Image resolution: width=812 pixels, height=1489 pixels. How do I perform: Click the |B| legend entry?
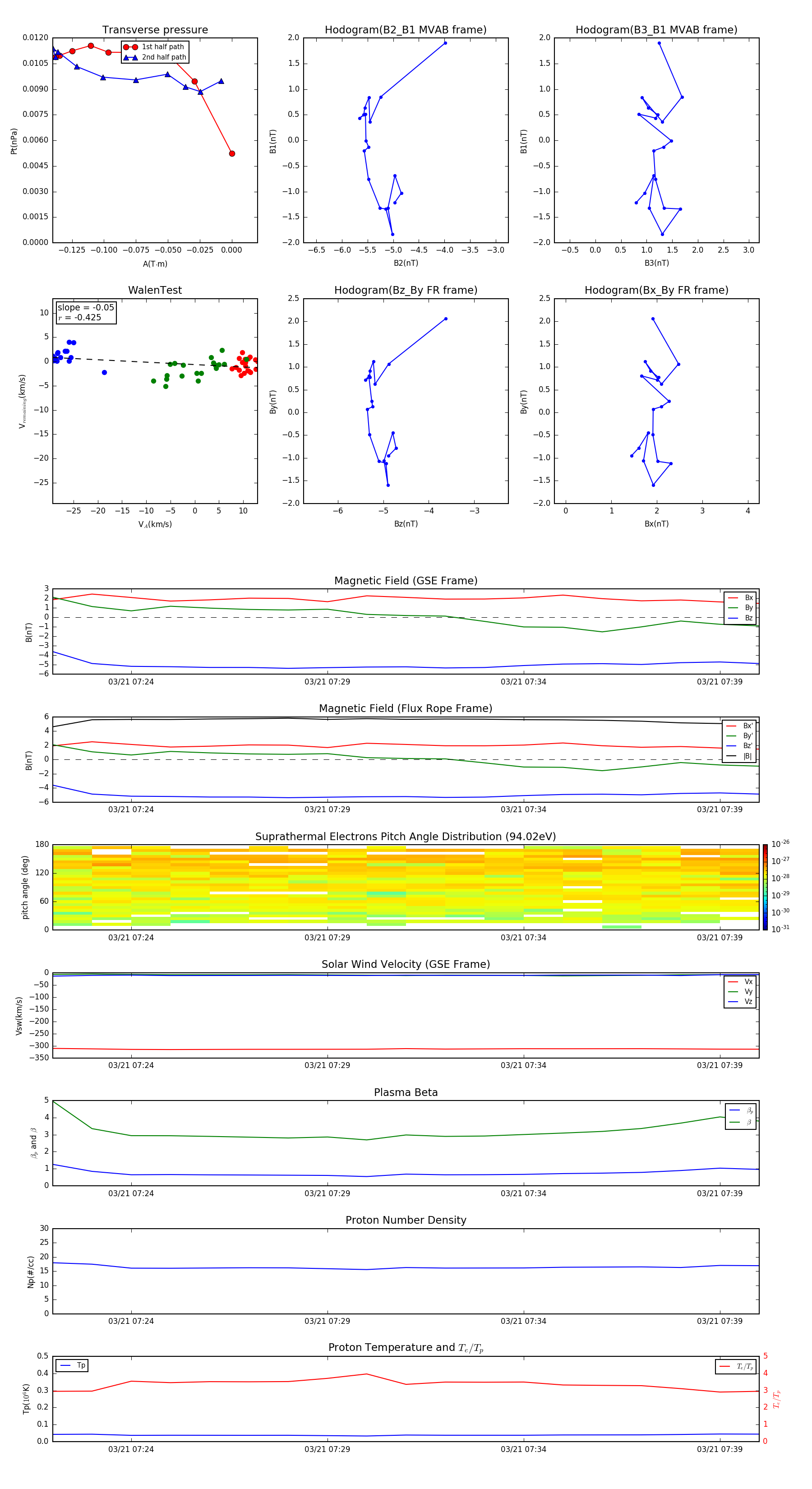point(740,756)
